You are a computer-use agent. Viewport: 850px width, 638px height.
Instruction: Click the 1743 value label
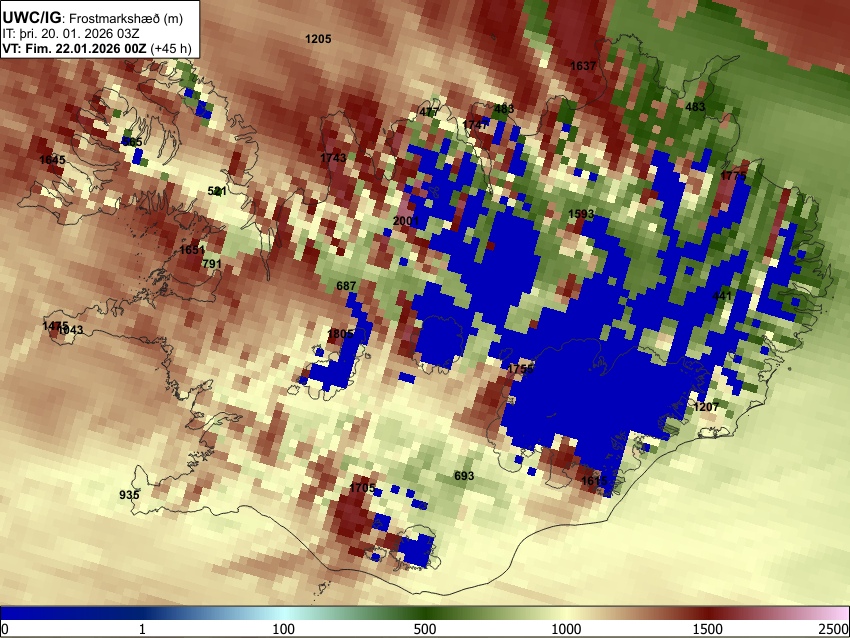click(x=333, y=158)
